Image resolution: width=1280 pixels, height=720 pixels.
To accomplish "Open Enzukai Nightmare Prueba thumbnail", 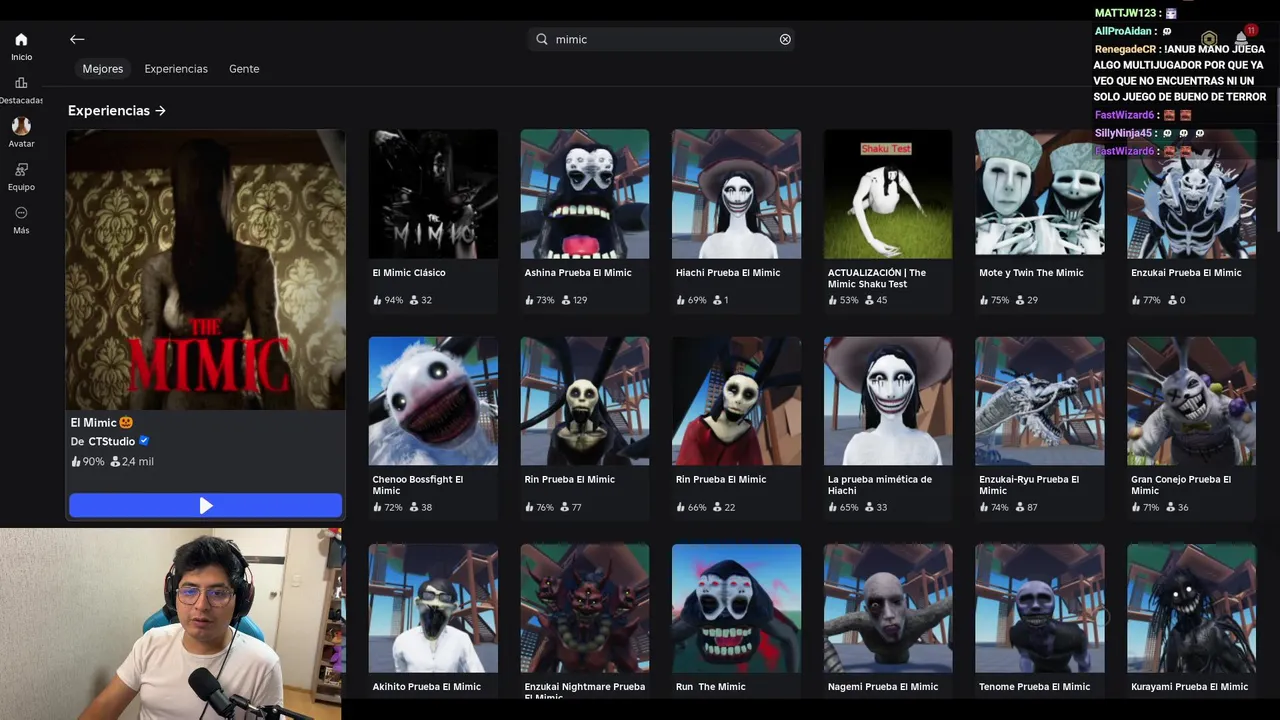I will pos(585,608).
